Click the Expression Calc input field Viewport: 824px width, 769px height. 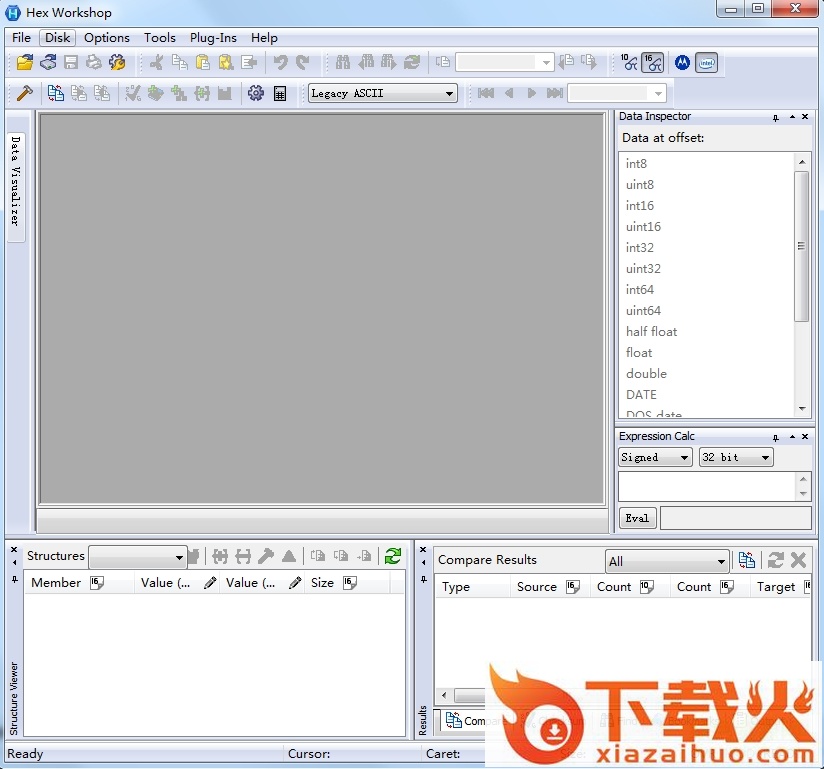[707, 486]
